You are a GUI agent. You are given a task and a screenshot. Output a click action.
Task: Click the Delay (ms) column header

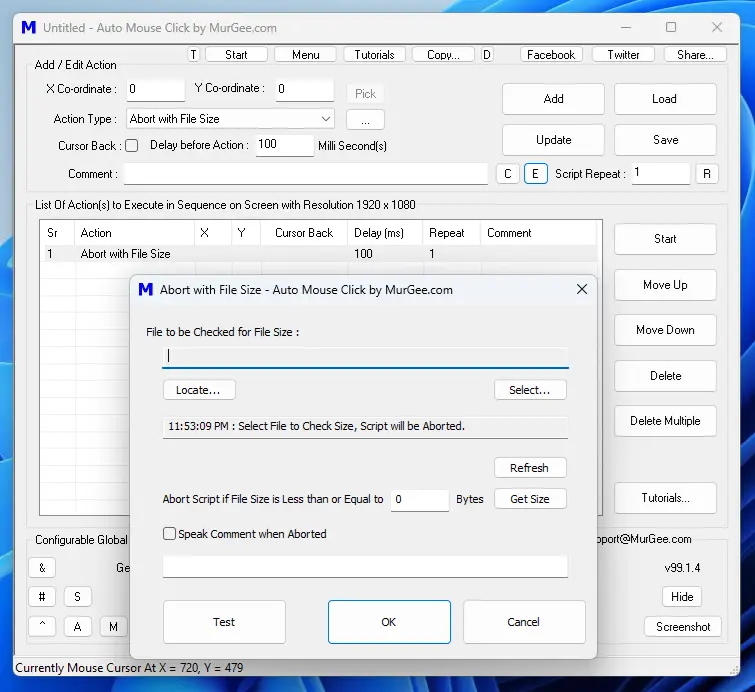click(x=385, y=233)
